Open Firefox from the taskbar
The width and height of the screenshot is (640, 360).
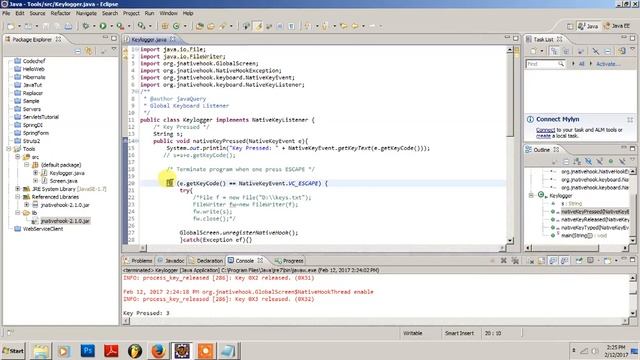point(158,351)
